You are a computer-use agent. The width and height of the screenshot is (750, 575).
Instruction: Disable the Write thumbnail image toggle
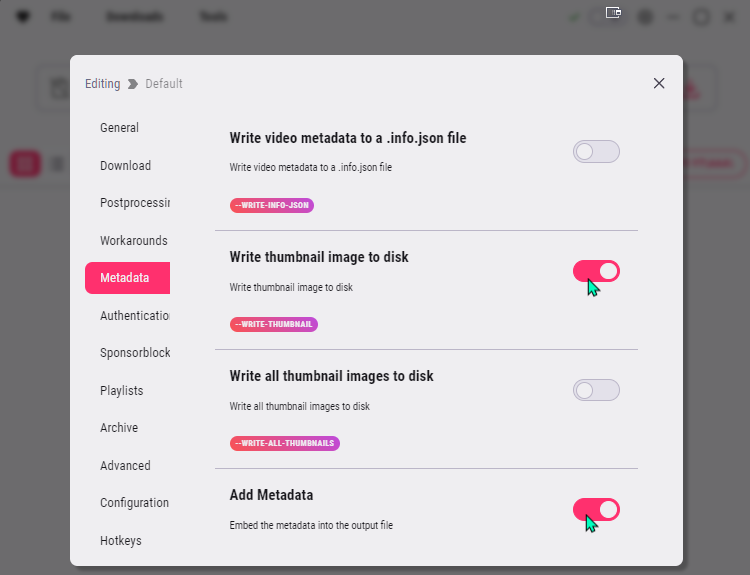[x=596, y=271]
